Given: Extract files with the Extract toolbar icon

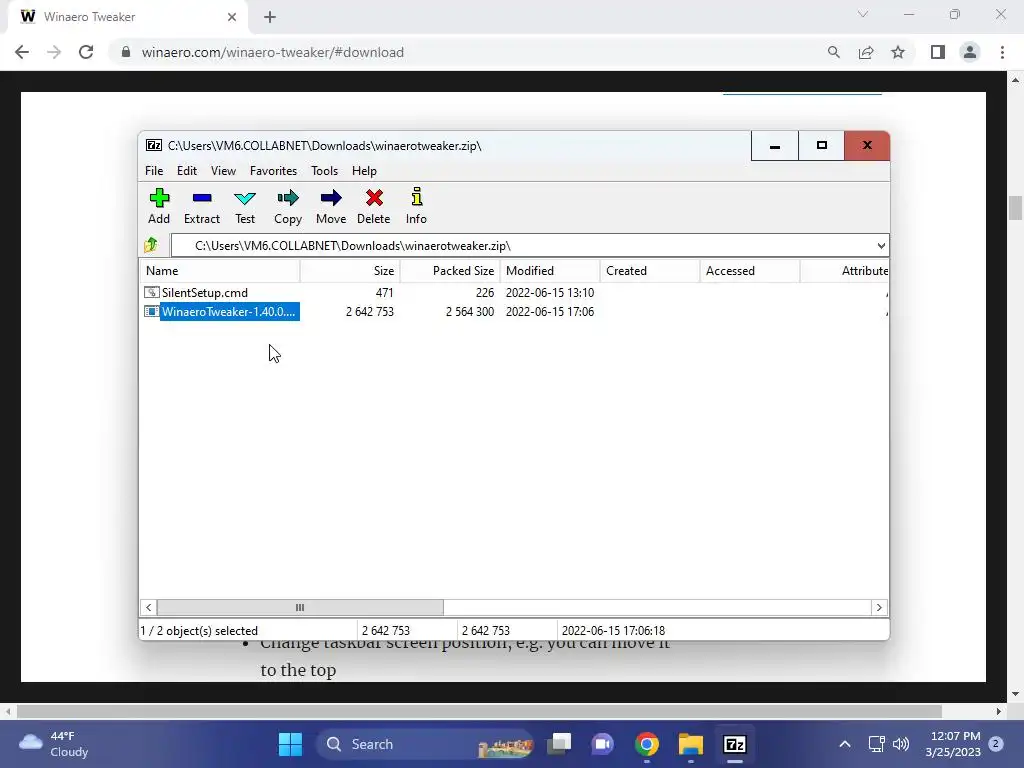Looking at the screenshot, I should click(x=202, y=198).
